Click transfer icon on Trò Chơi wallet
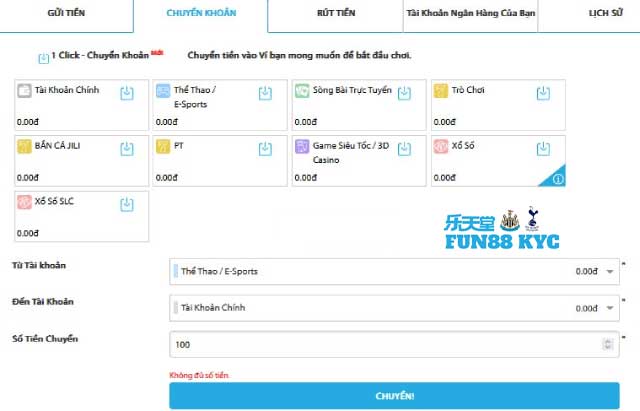 tap(543, 93)
